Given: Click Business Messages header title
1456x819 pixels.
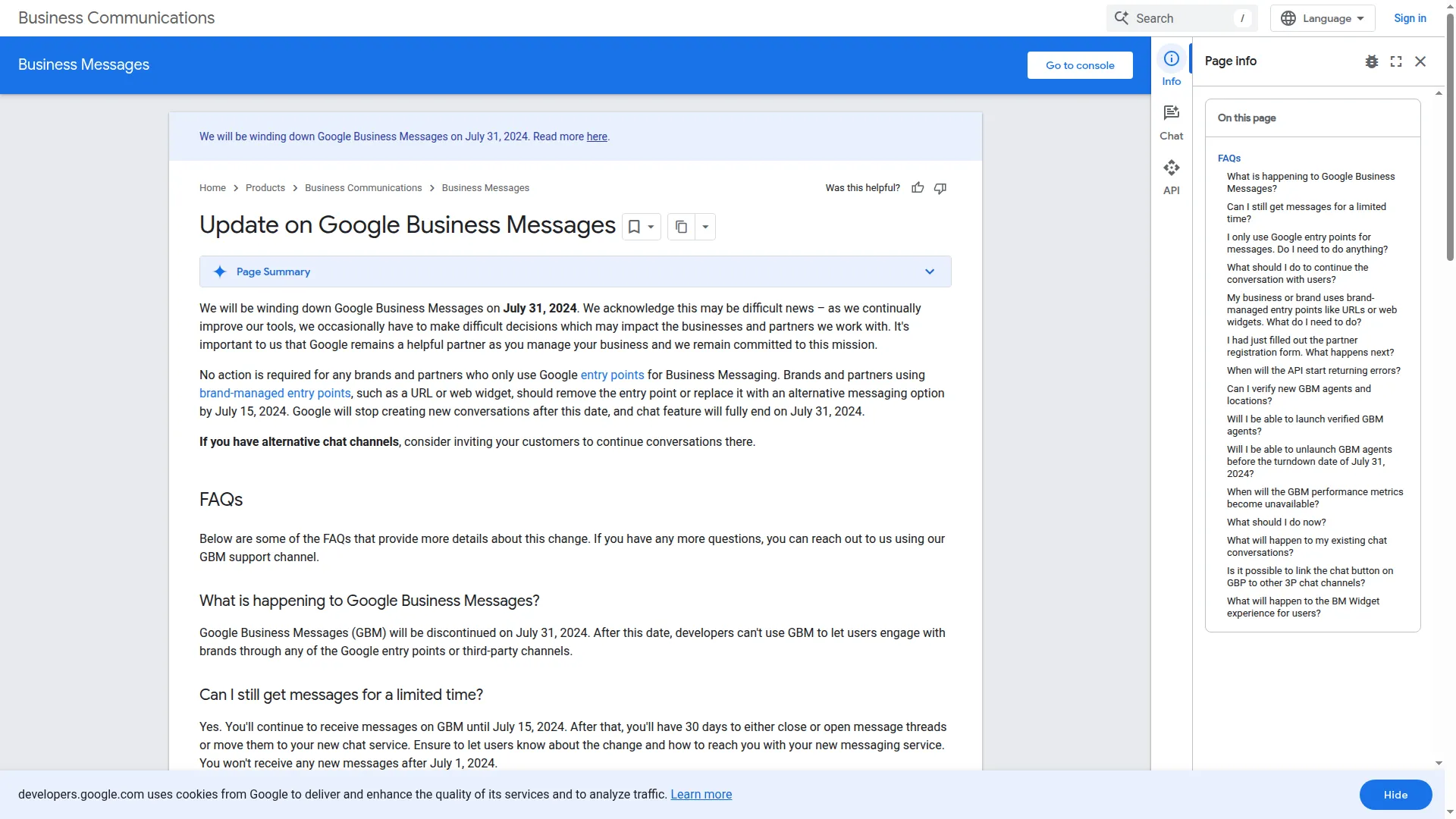Looking at the screenshot, I should (83, 64).
